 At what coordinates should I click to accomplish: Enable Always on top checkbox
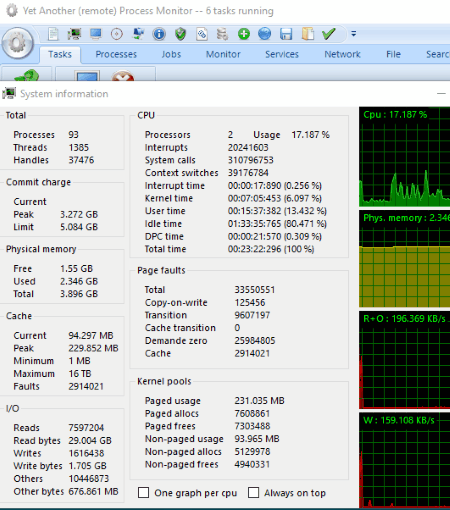(253, 492)
